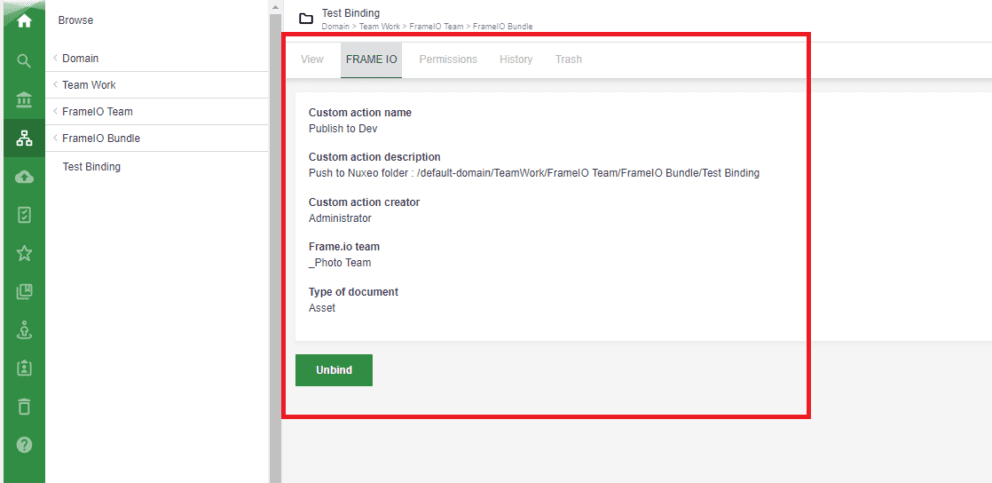Viewport: 992px width, 483px height.
Task: Click the Type of document label
Action: [x=354, y=292]
